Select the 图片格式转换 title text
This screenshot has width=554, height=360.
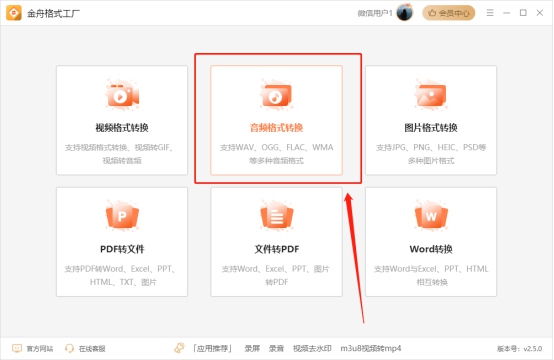pos(431,128)
